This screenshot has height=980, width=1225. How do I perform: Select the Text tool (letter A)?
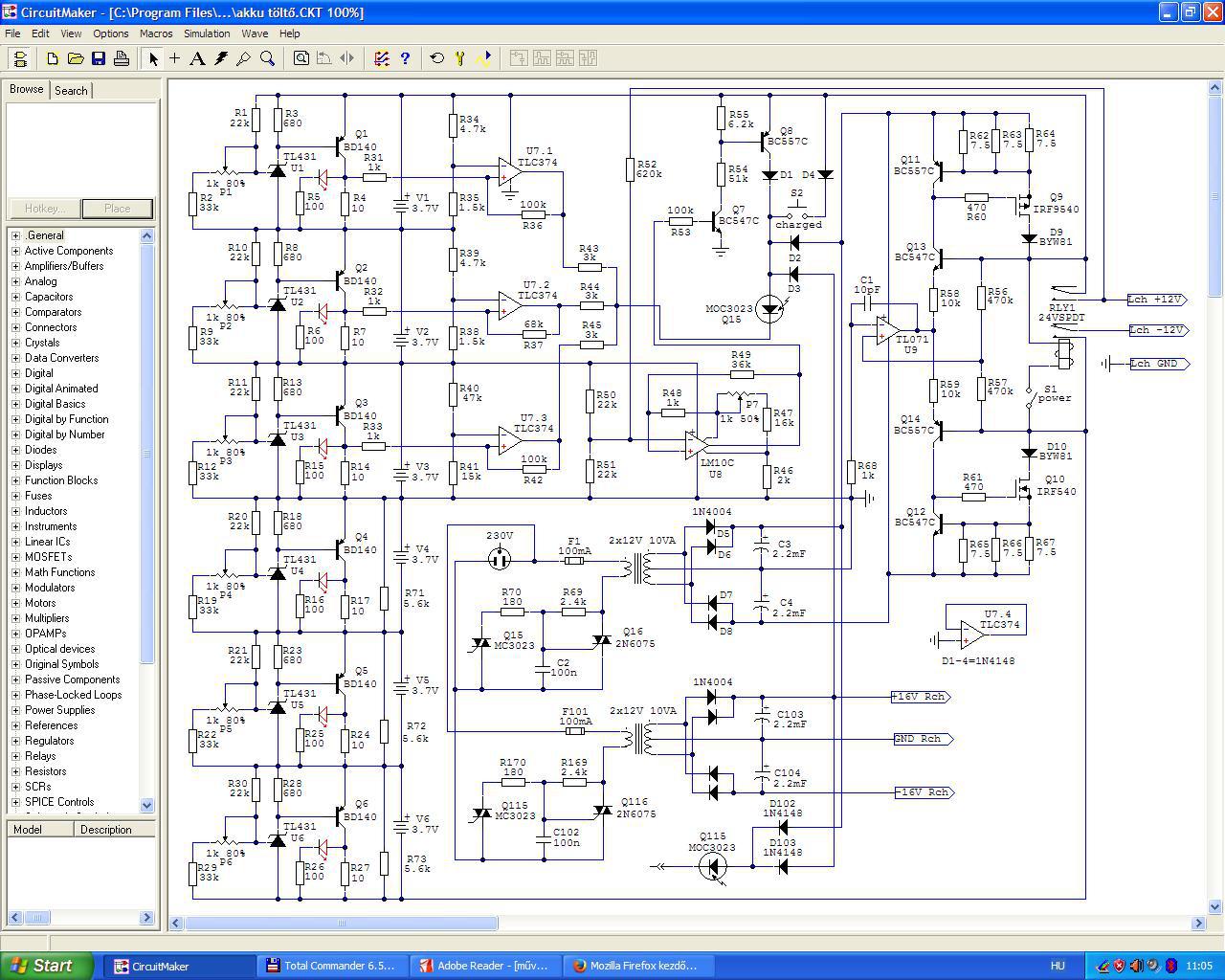tap(197, 58)
